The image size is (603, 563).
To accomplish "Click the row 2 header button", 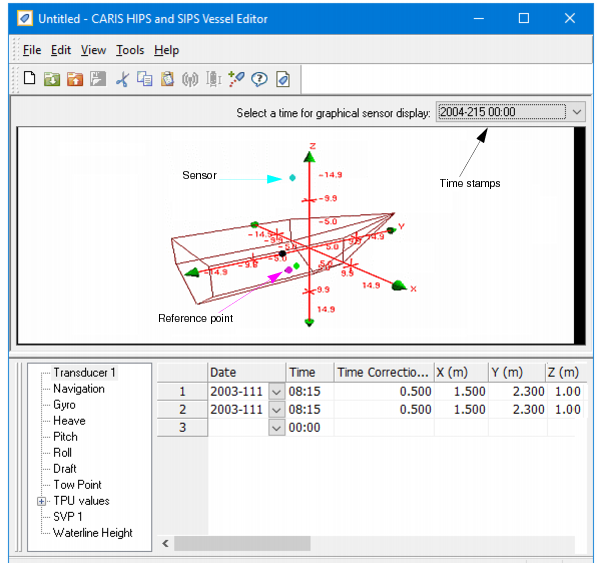I will coord(182,409).
